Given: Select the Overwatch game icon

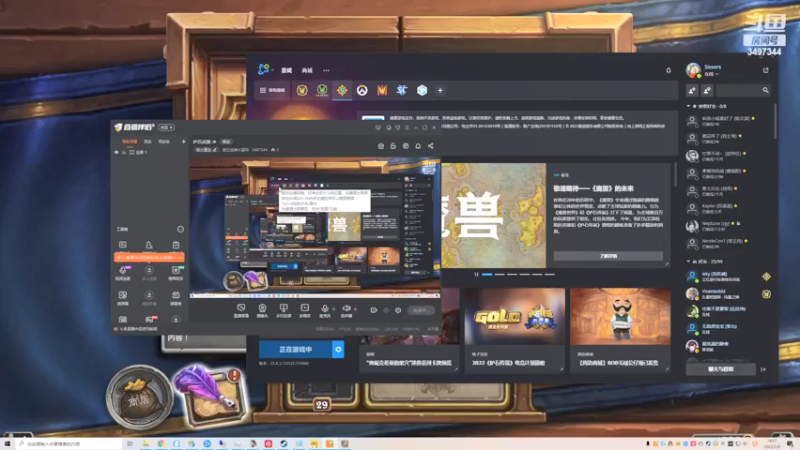Looking at the screenshot, I should (x=362, y=90).
